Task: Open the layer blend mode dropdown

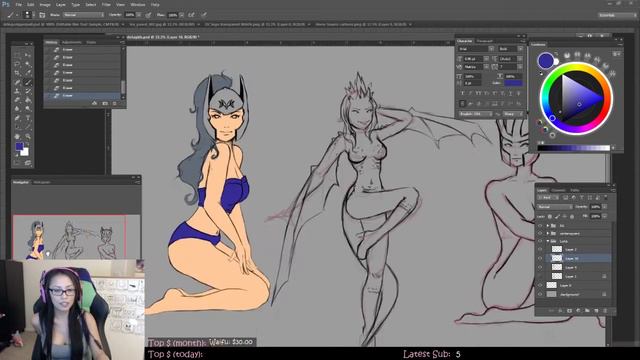Action: click(555, 207)
